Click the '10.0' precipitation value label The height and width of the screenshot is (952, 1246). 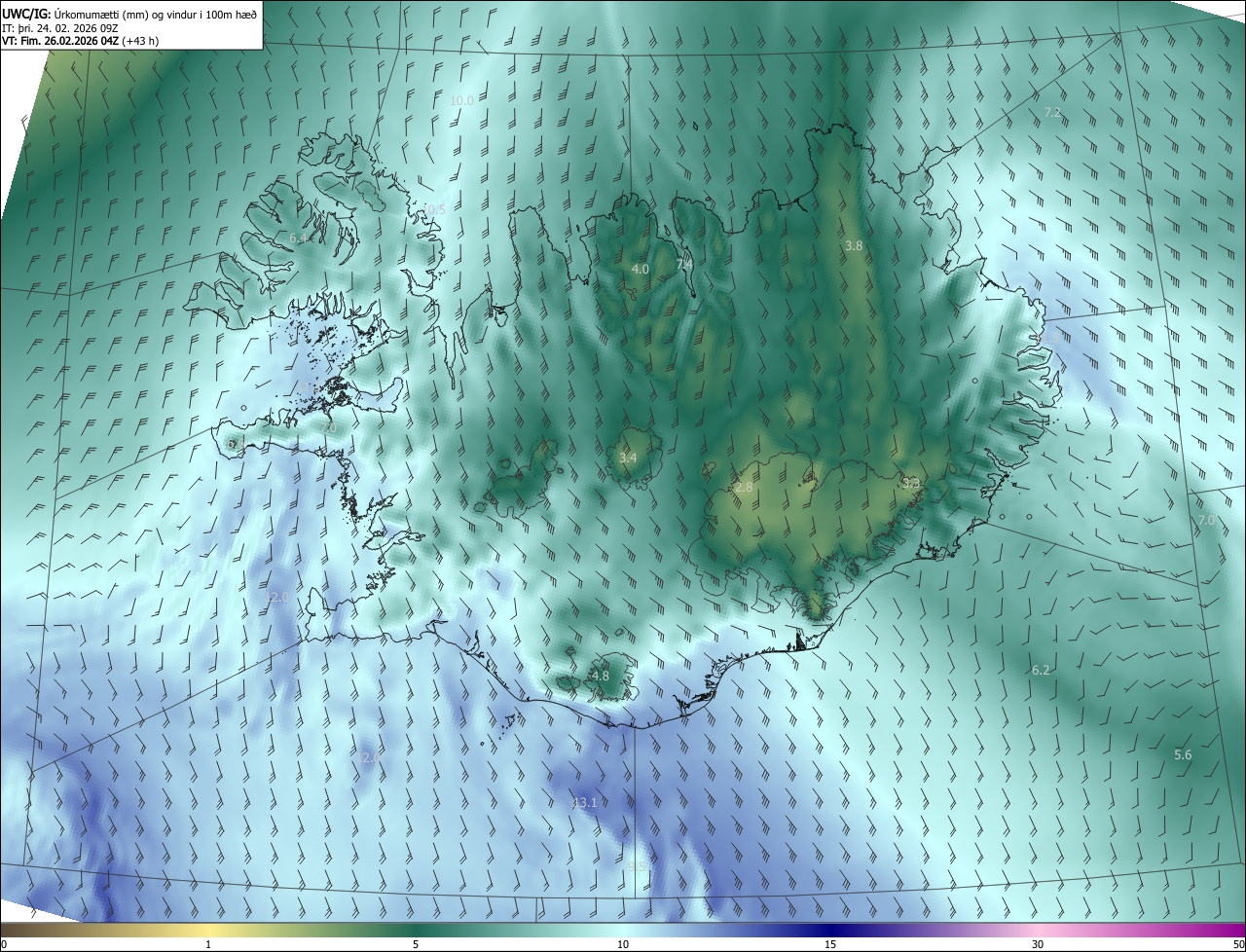pos(461,101)
